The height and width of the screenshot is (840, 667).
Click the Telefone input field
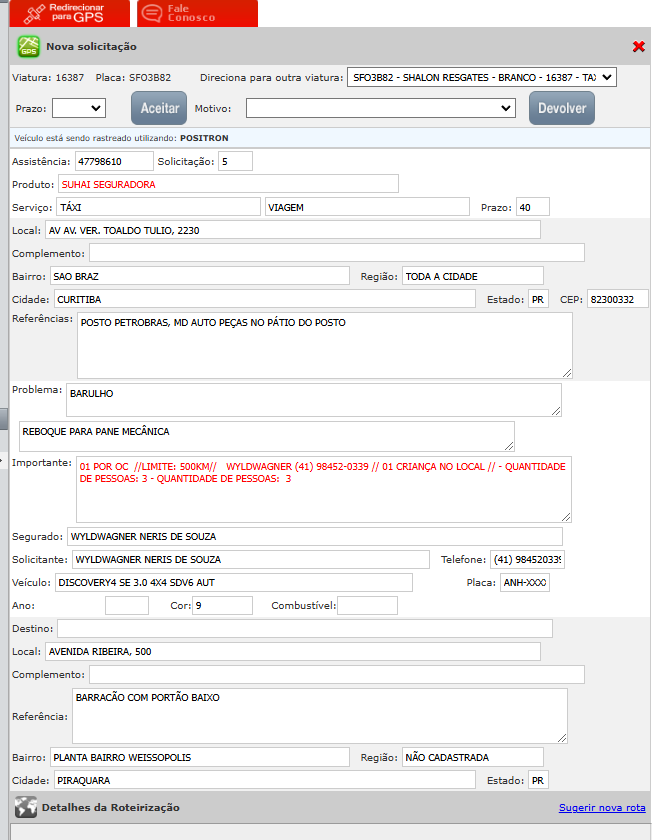[x=528, y=559]
